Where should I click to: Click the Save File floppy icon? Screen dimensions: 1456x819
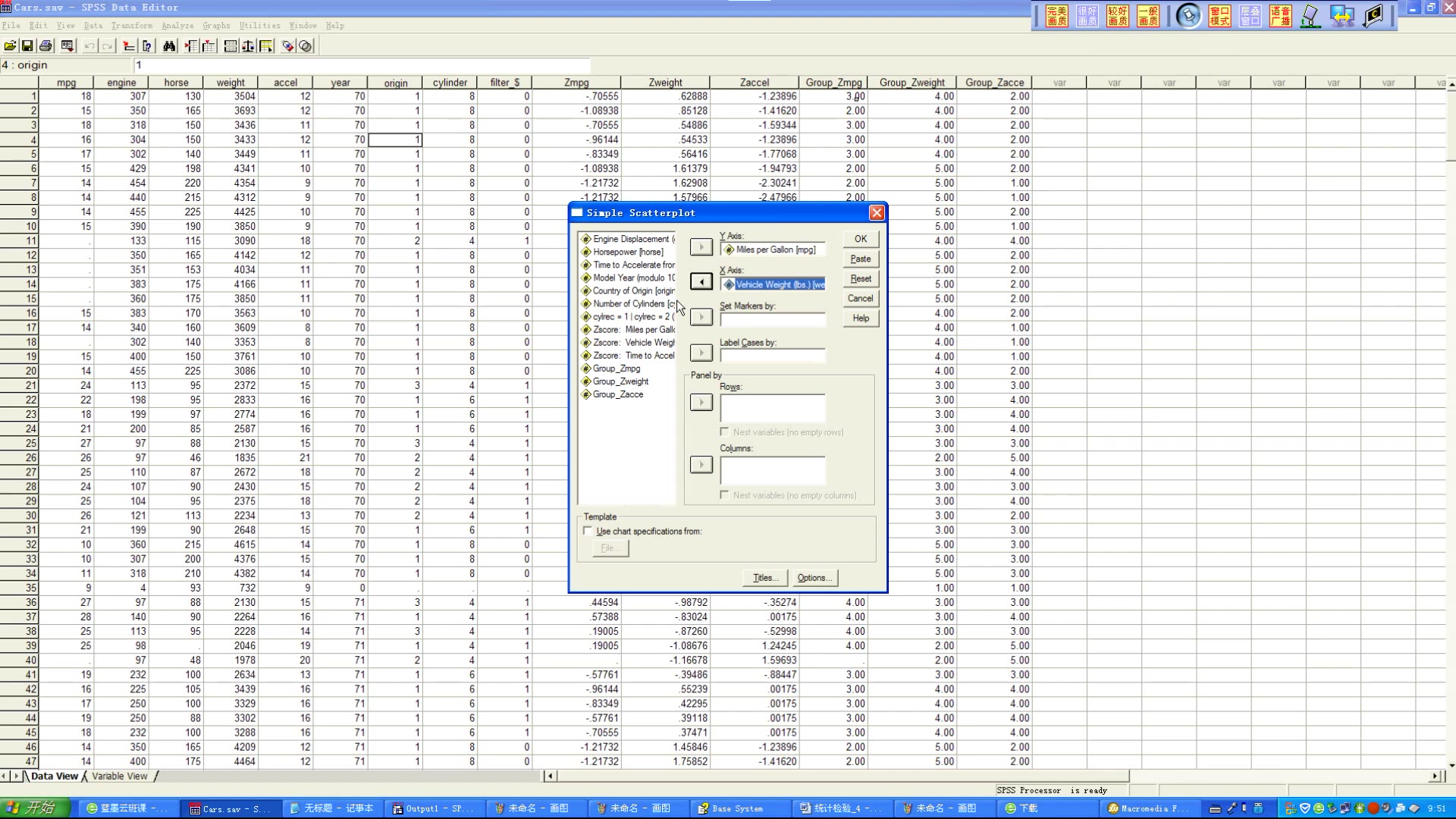click(27, 46)
